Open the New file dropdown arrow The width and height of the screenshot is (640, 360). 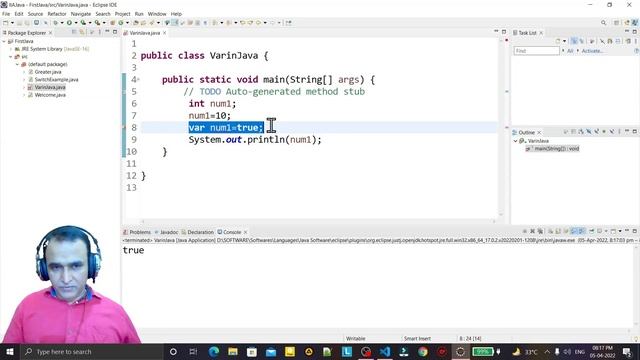12,23
